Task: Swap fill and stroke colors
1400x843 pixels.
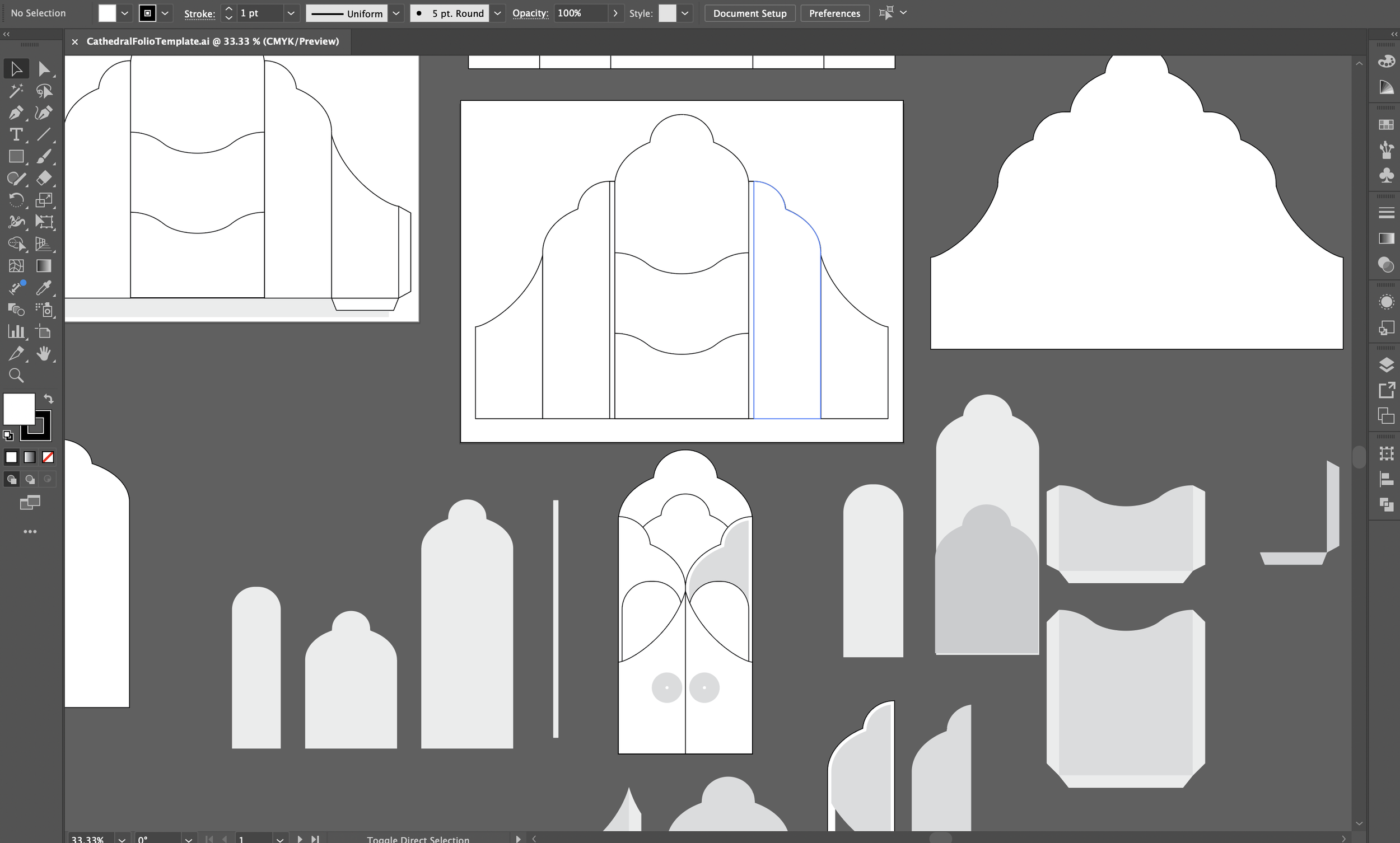Action: pyautogui.click(x=49, y=399)
